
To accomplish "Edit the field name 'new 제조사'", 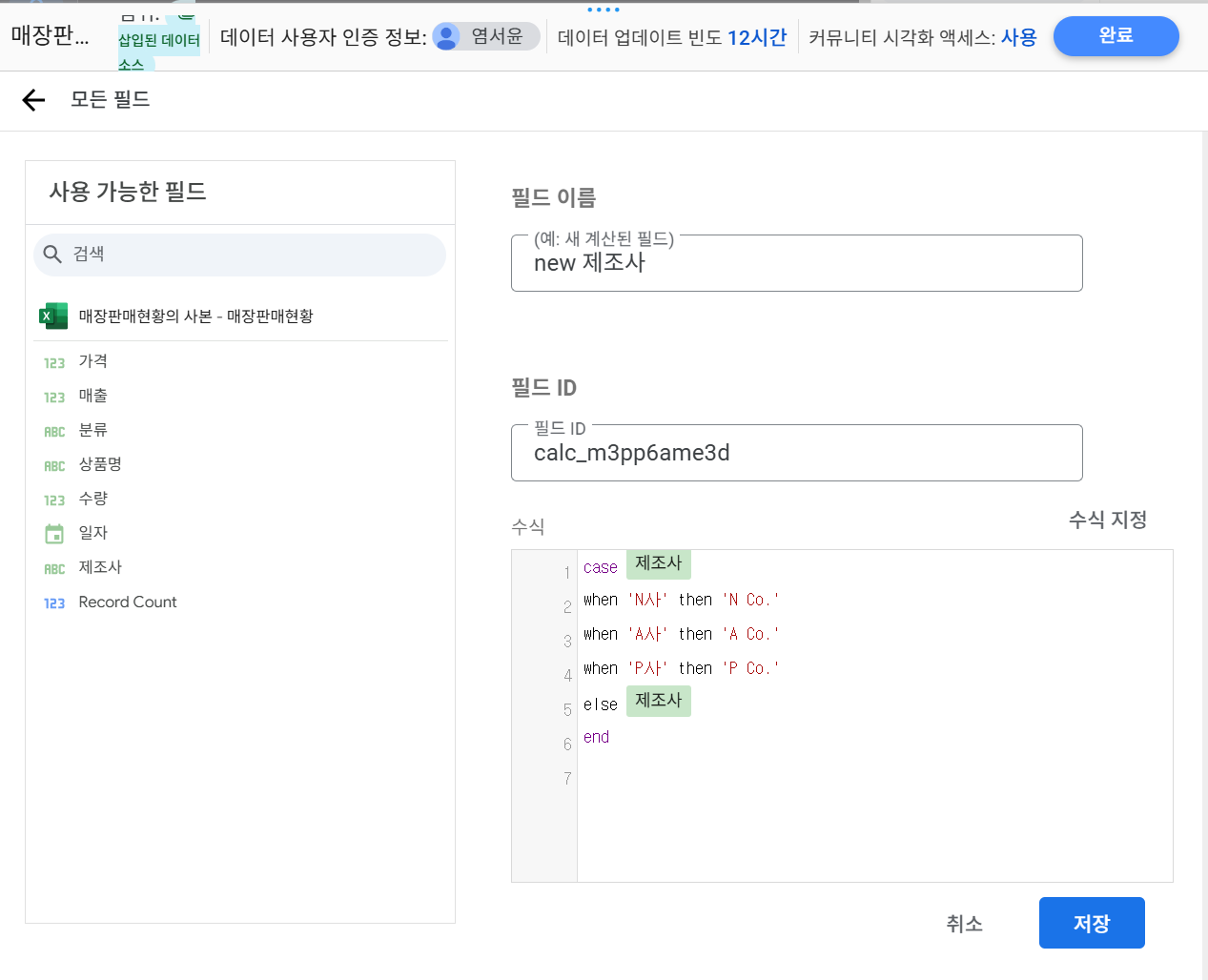I will click(x=796, y=263).
